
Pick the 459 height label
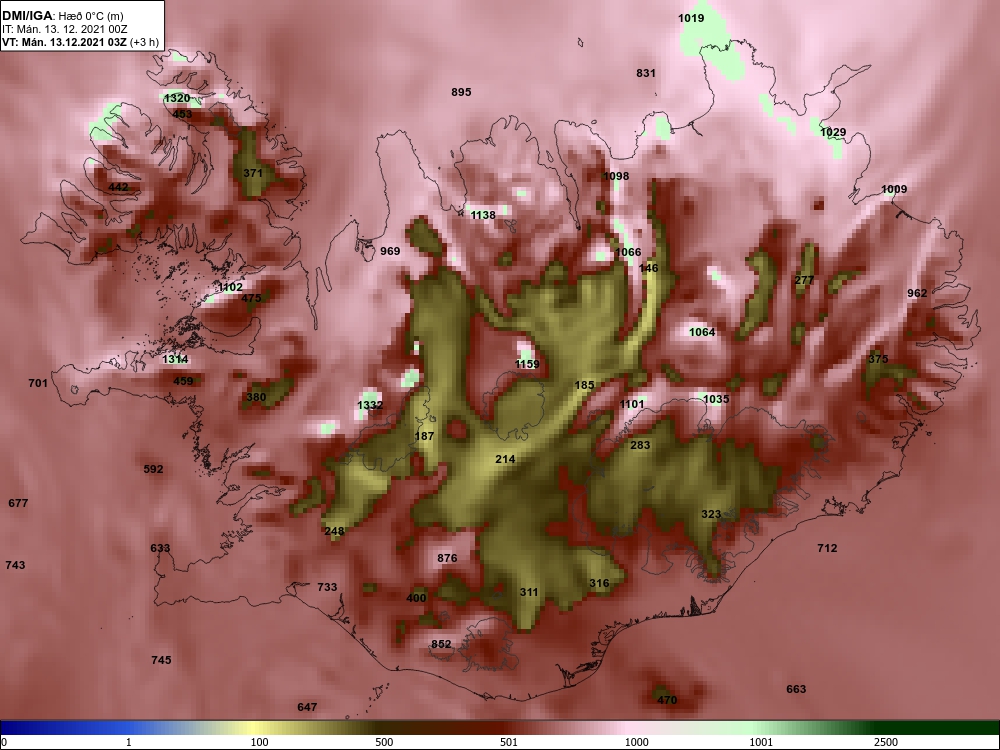coord(183,381)
